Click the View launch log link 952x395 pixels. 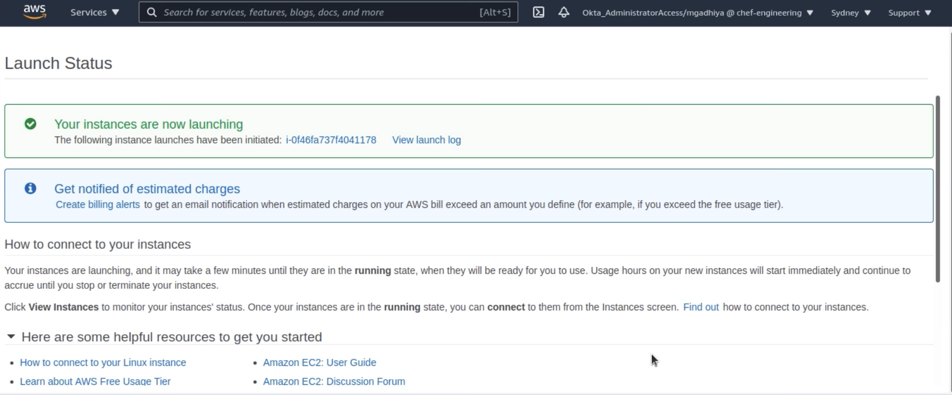click(x=426, y=140)
